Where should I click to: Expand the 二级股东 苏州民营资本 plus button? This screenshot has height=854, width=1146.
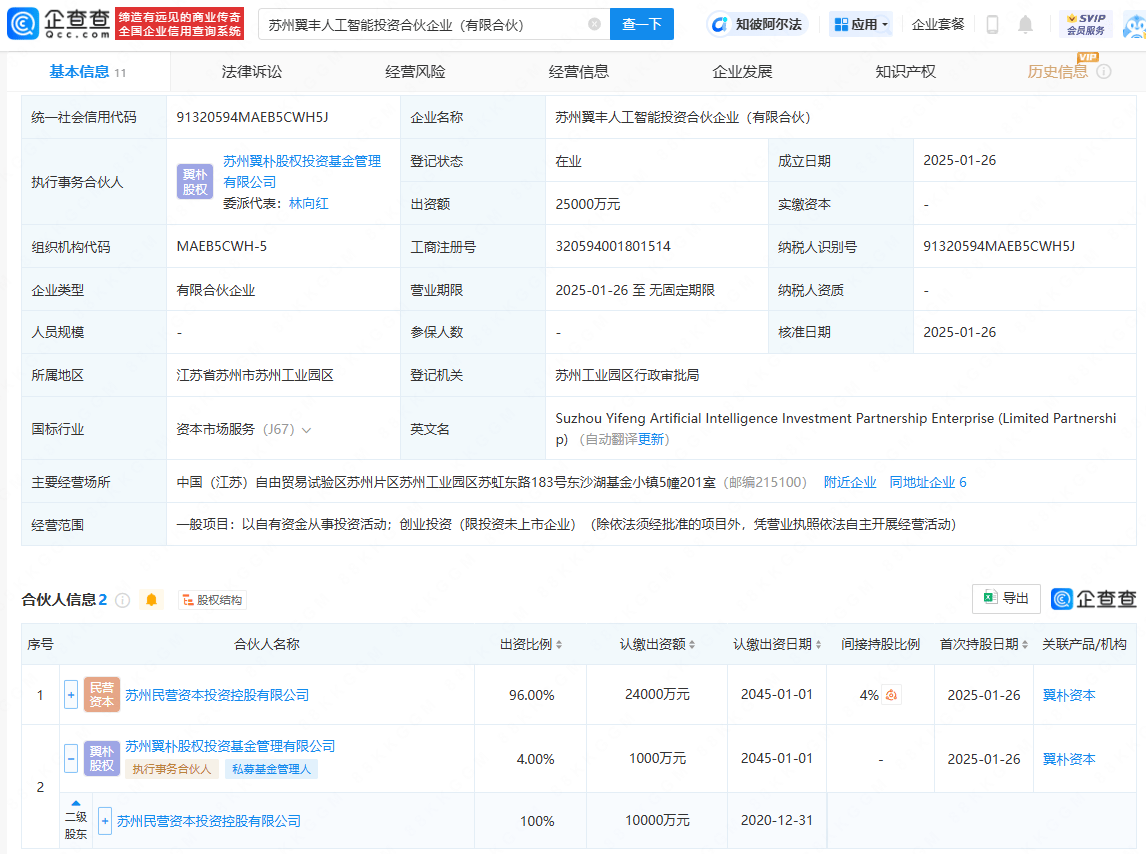(105, 821)
